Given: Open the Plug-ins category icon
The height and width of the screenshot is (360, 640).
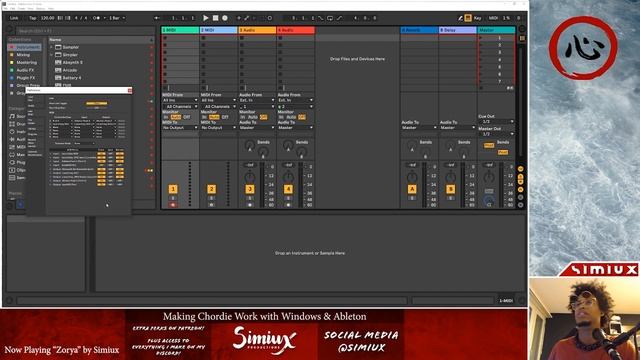Looking at the screenshot, I should (12, 162).
